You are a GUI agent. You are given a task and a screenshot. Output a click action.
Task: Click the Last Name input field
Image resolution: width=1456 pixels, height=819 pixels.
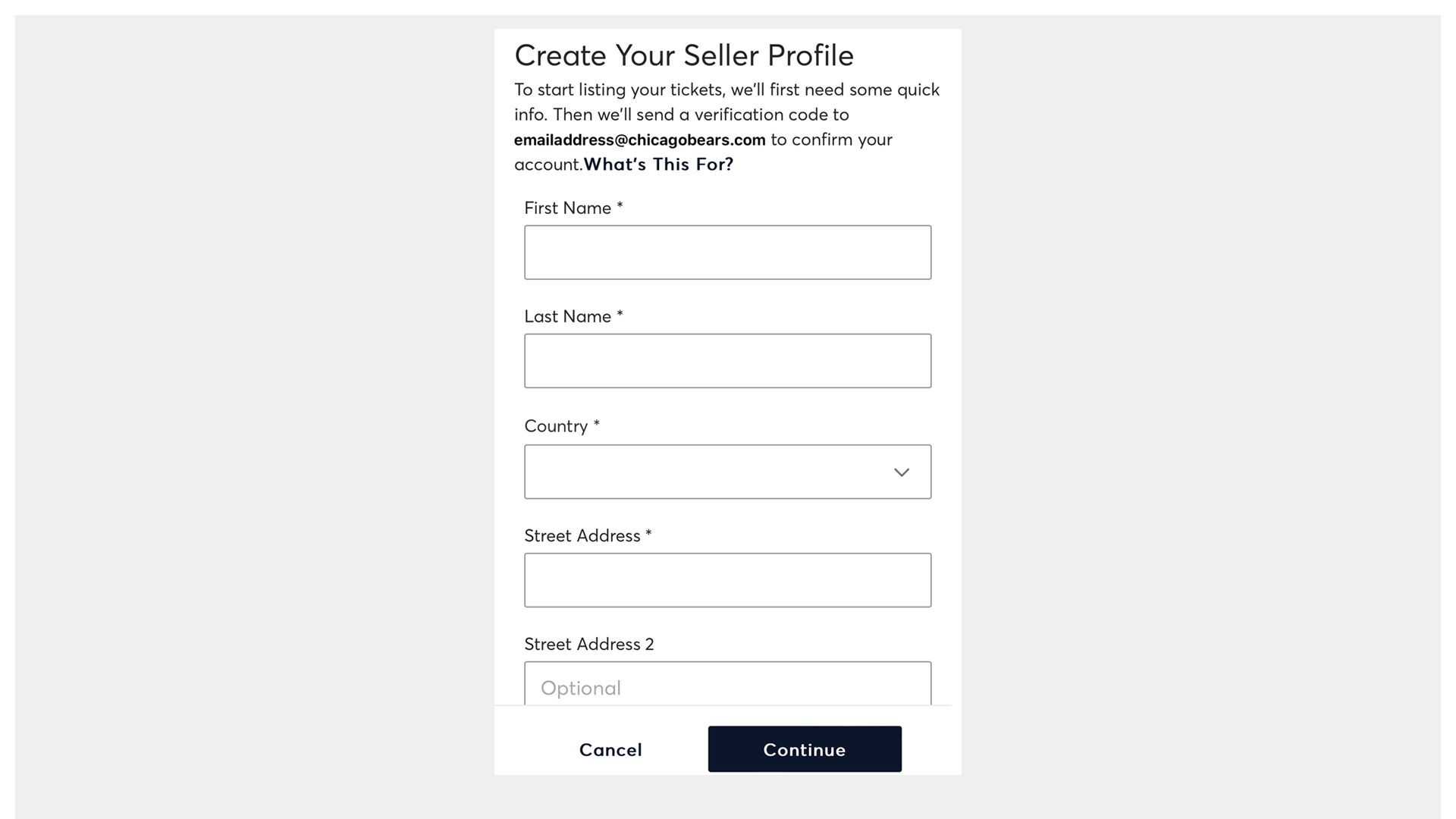tap(727, 360)
